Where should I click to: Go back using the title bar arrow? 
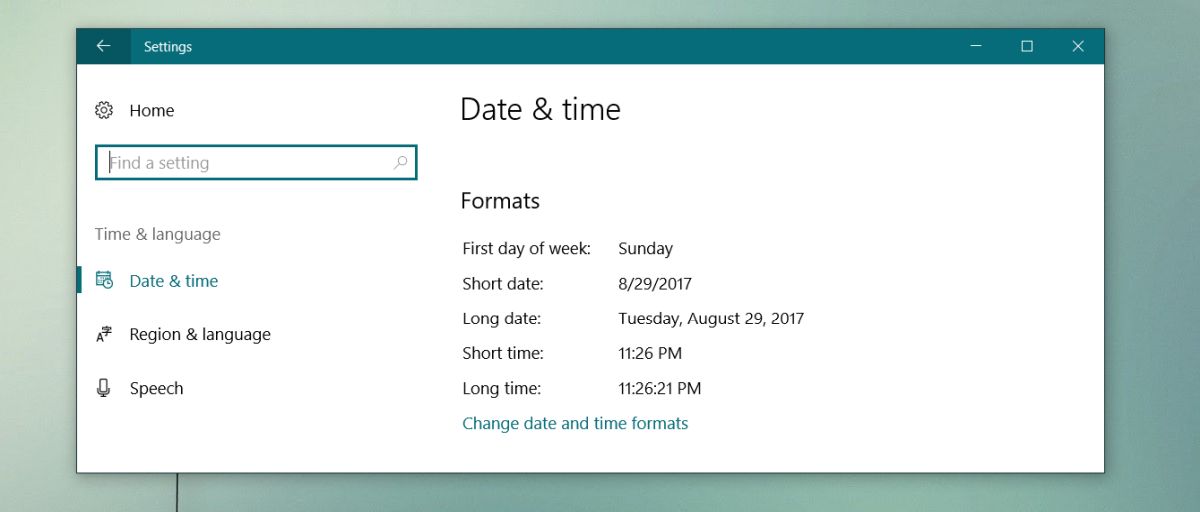click(103, 46)
